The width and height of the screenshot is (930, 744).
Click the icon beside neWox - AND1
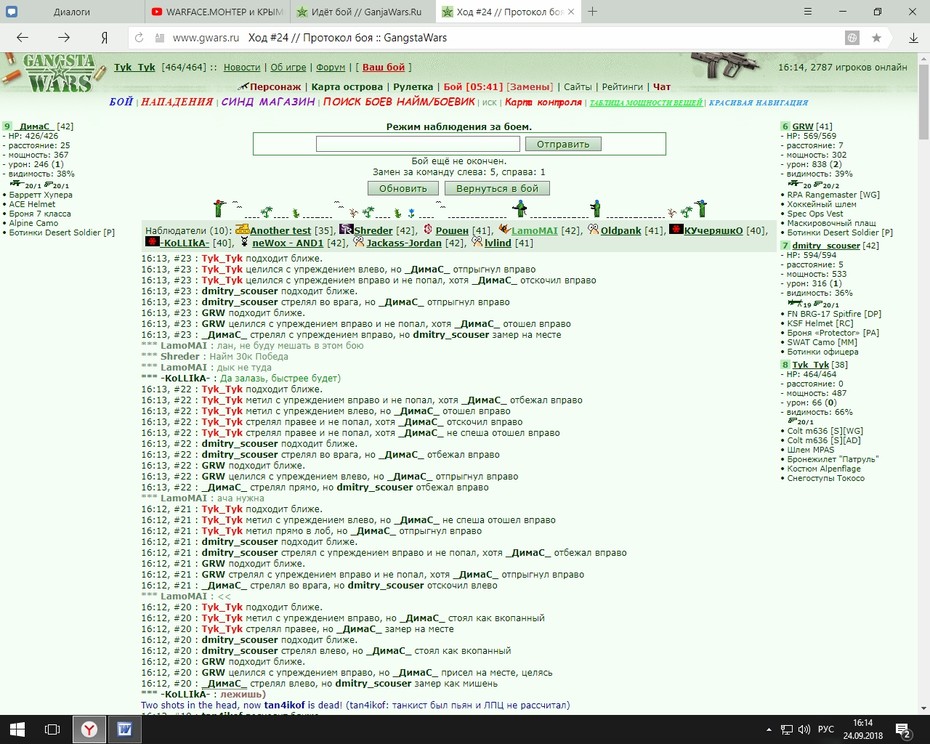coord(244,241)
